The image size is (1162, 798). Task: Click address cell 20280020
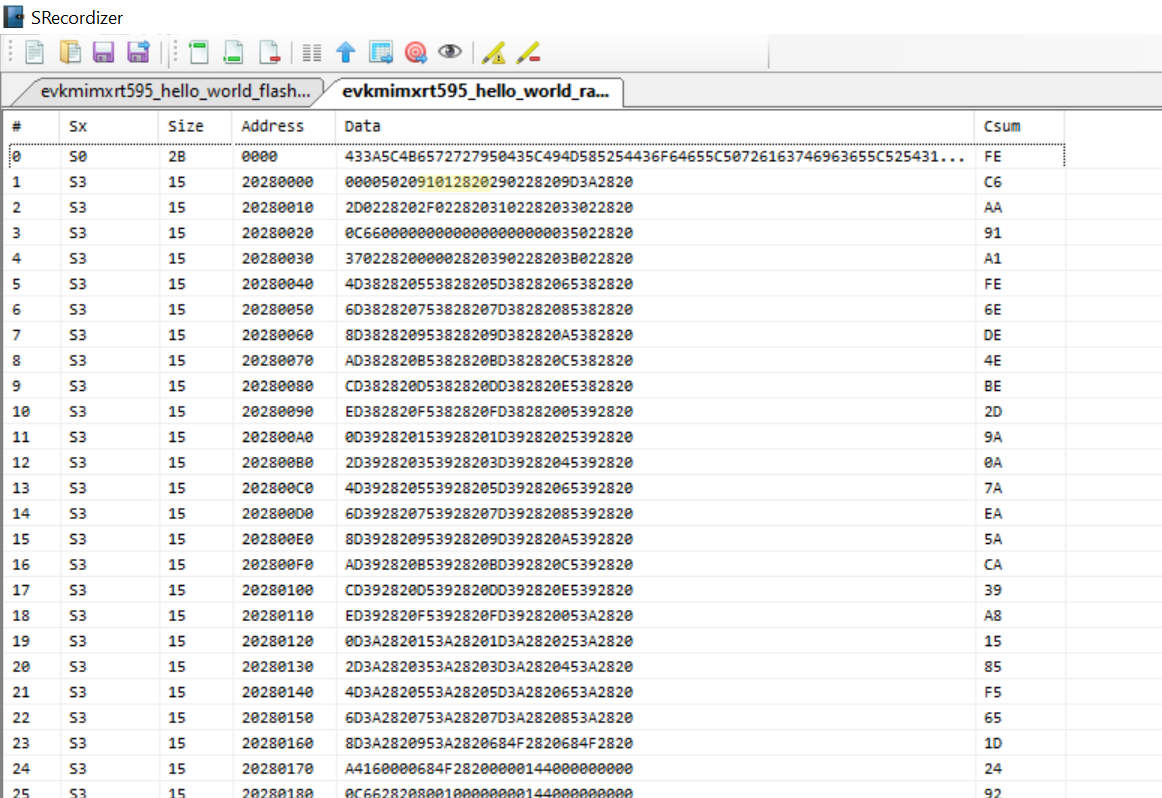click(x=284, y=233)
